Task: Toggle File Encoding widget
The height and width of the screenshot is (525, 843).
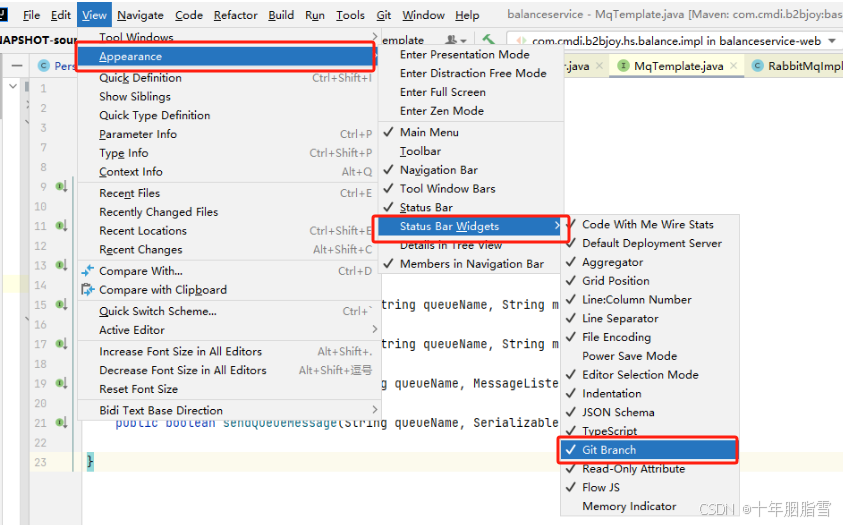Action: click(x=650, y=337)
